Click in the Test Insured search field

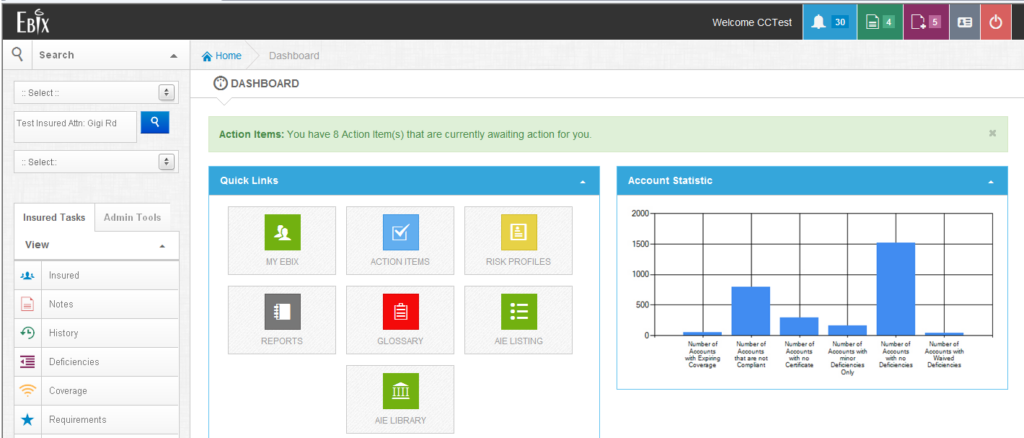(x=75, y=127)
